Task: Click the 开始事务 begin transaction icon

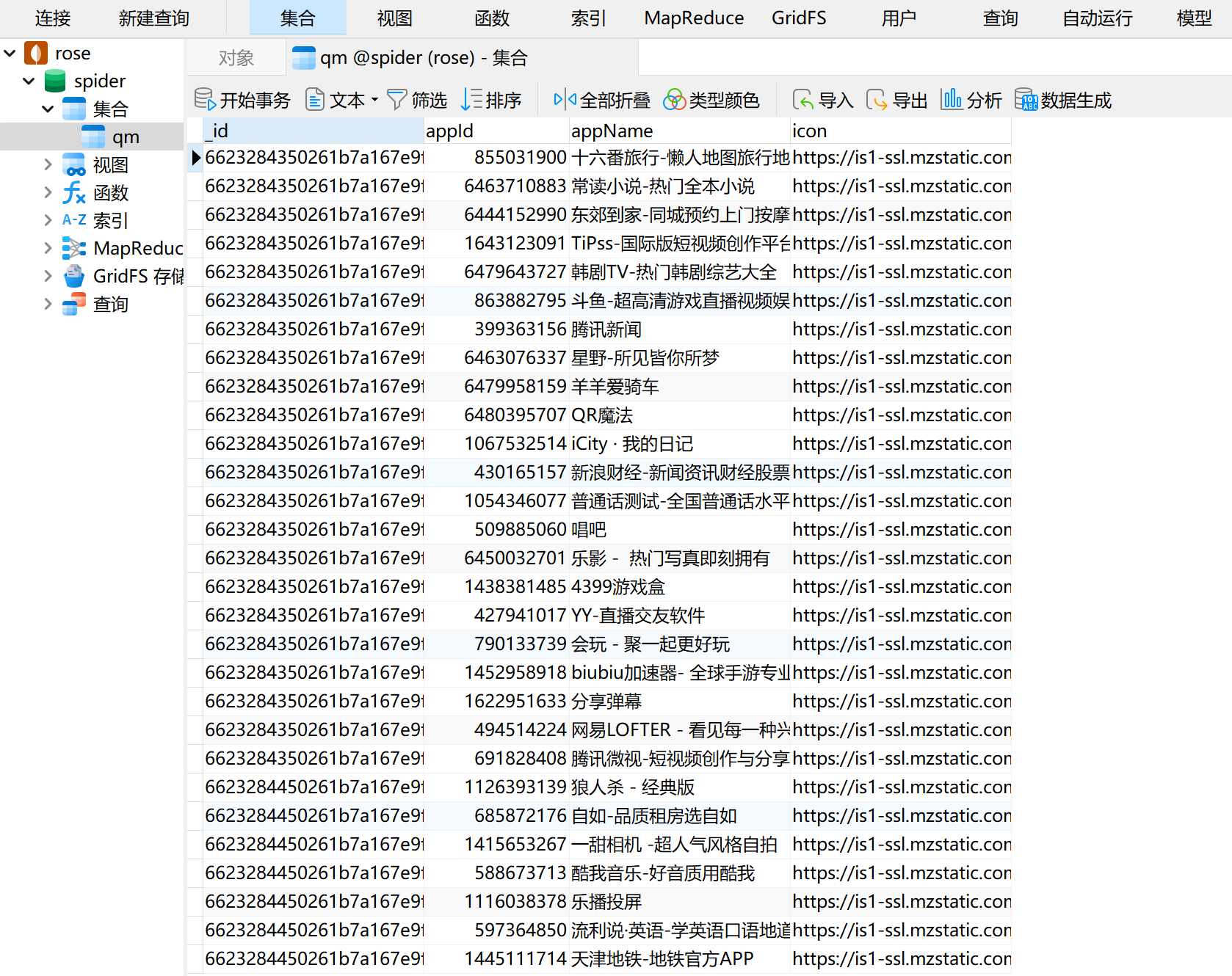Action: pyautogui.click(x=205, y=99)
